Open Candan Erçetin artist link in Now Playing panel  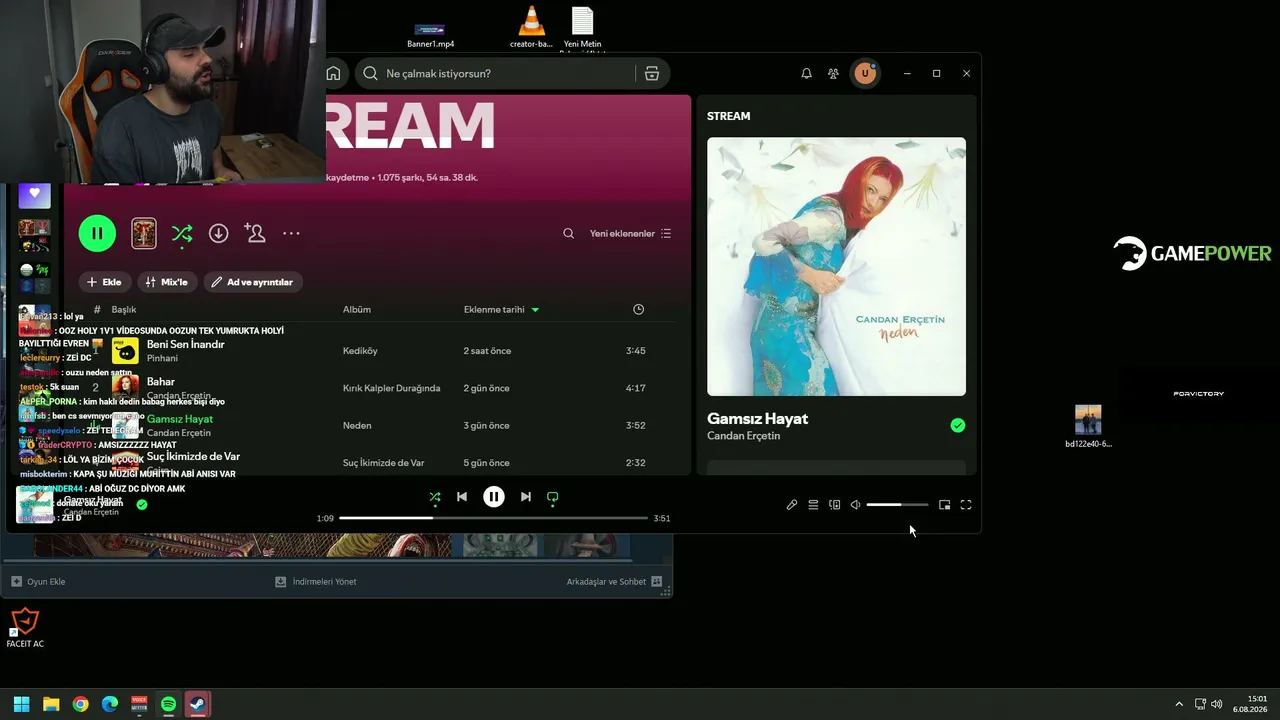click(743, 436)
